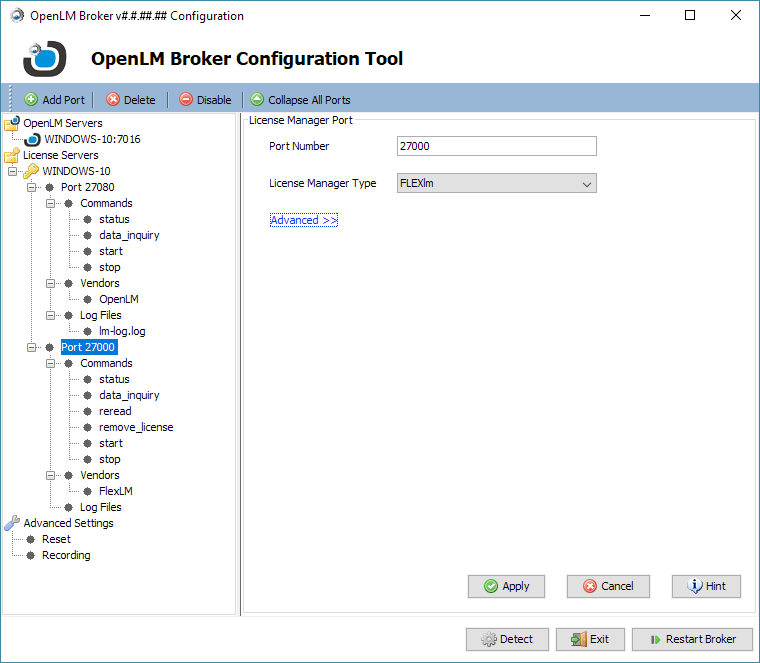Collapse the Port 27080 tree node
Viewport: 760px width, 663px height.
tap(31, 187)
